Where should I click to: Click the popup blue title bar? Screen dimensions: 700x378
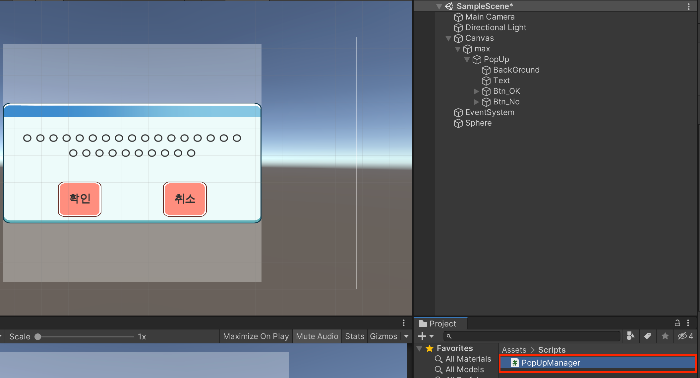tap(132, 111)
